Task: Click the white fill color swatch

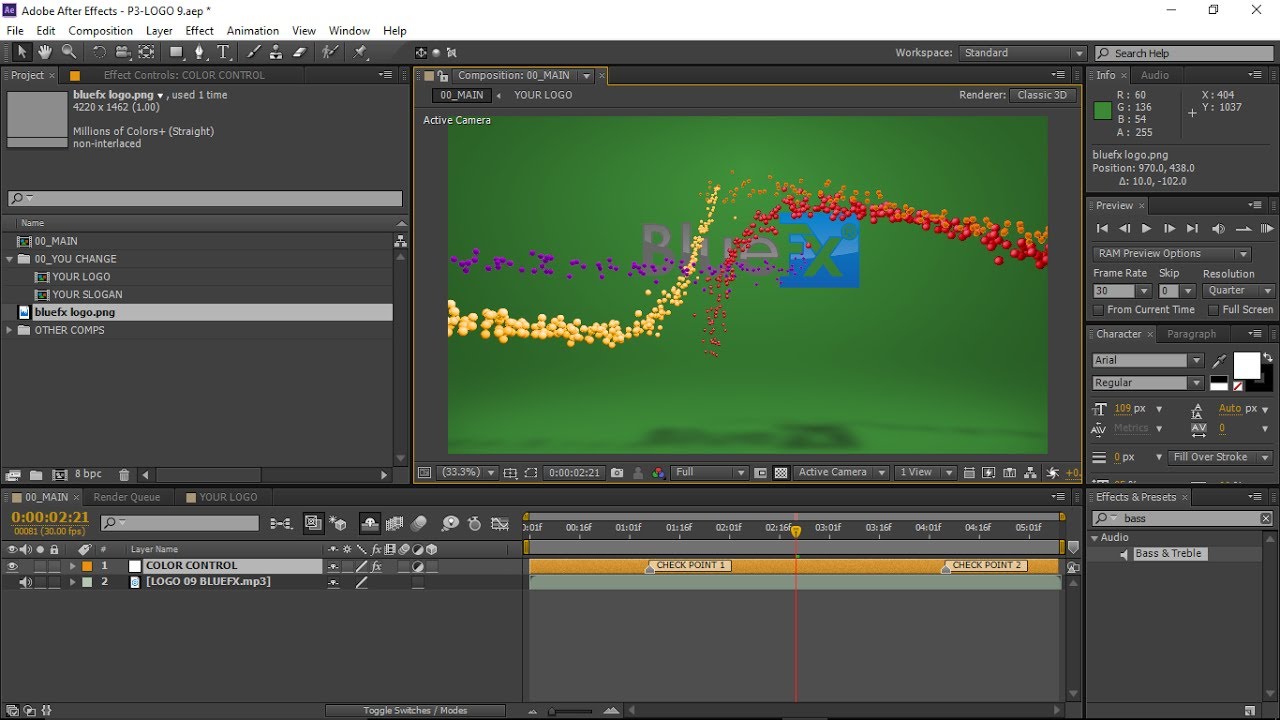Action: tap(1246, 366)
